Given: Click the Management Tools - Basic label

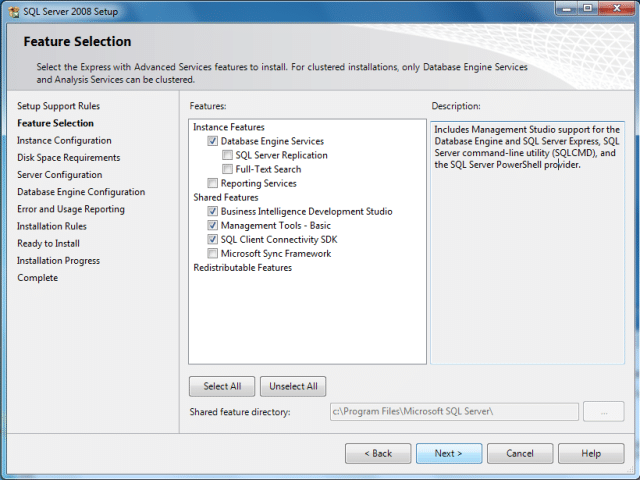Looking at the screenshot, I should click(x=276, y=225).
